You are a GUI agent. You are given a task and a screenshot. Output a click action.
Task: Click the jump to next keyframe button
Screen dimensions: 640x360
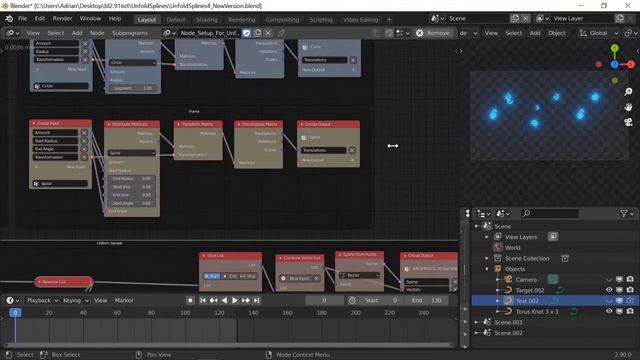tap(245, 300)
